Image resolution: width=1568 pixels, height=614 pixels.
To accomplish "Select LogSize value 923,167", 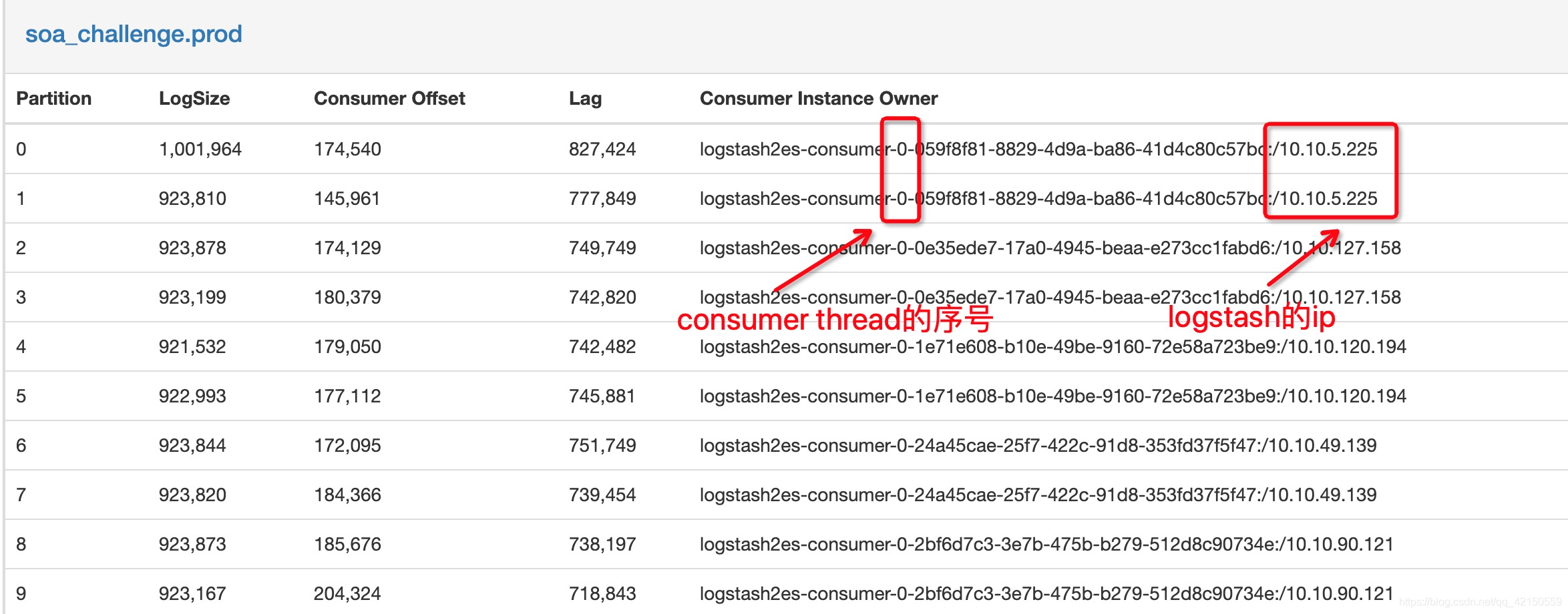I will 192,593.
